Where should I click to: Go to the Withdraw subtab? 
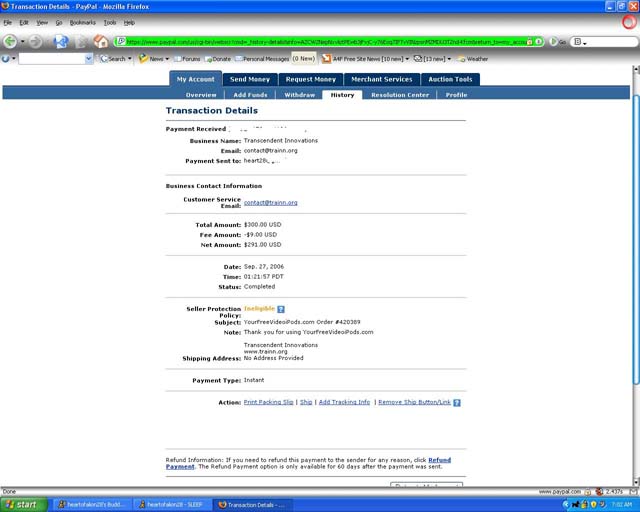(x=300, y=95)
